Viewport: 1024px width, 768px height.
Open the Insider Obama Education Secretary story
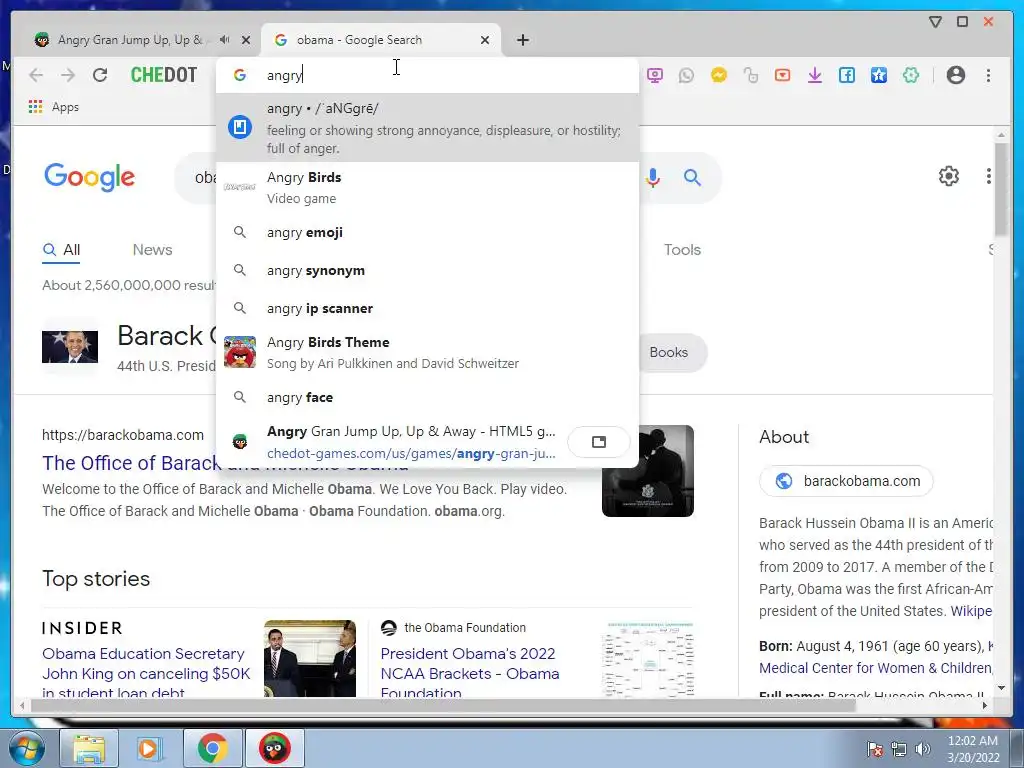(146, 673)
